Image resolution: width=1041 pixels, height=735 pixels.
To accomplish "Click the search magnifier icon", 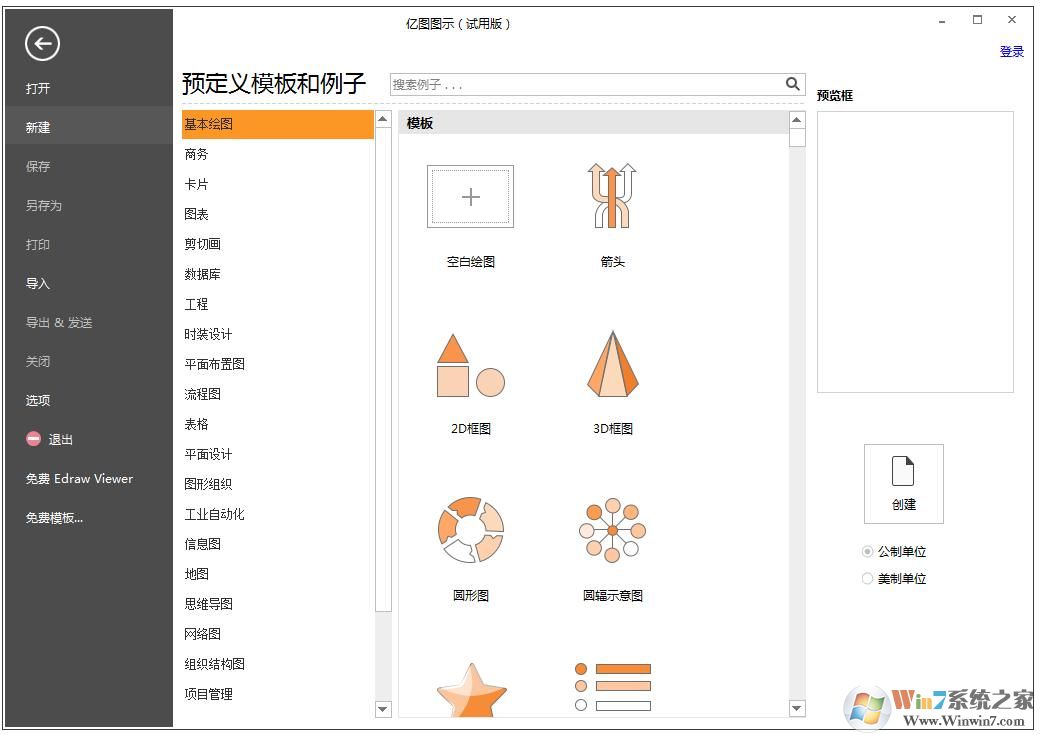I will click(x=792, y=84).
